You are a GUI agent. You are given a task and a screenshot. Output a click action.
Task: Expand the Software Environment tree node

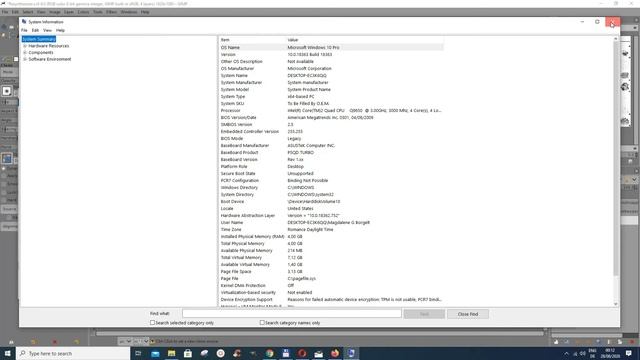point(25,59)
